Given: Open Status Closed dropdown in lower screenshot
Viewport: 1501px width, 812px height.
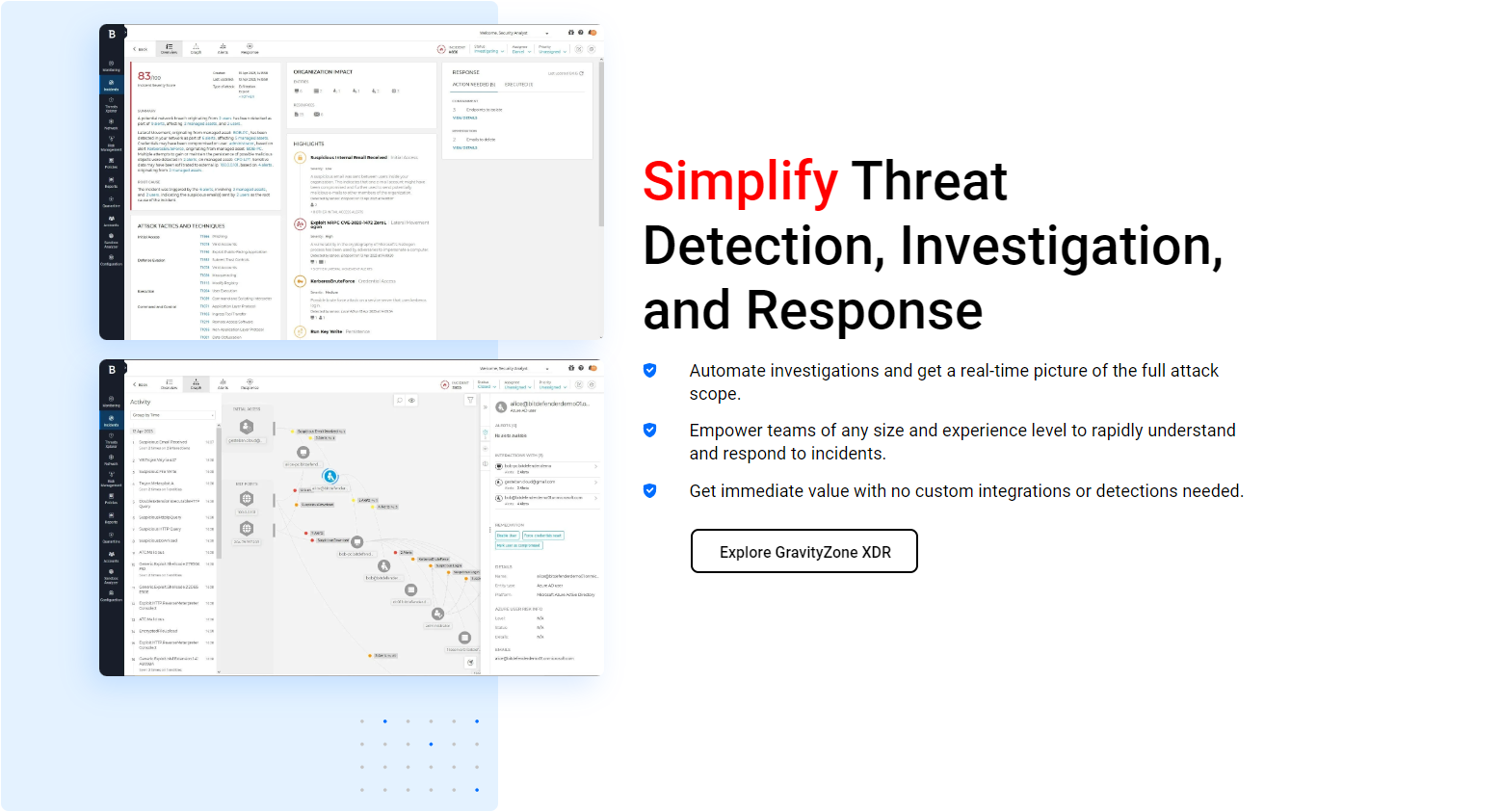Looking at the screenshot, I should tap(486, 384).
